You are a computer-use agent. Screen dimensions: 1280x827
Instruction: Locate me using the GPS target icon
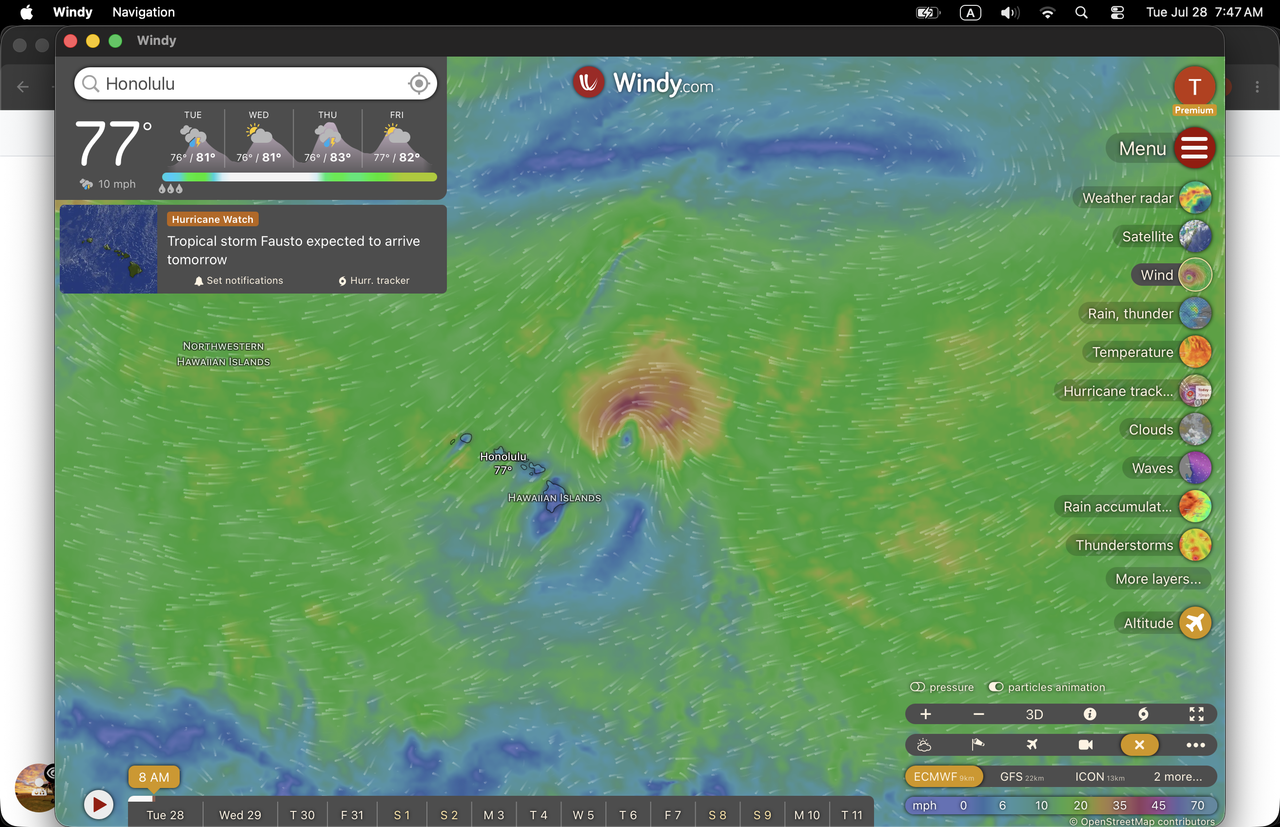[419, 84]
